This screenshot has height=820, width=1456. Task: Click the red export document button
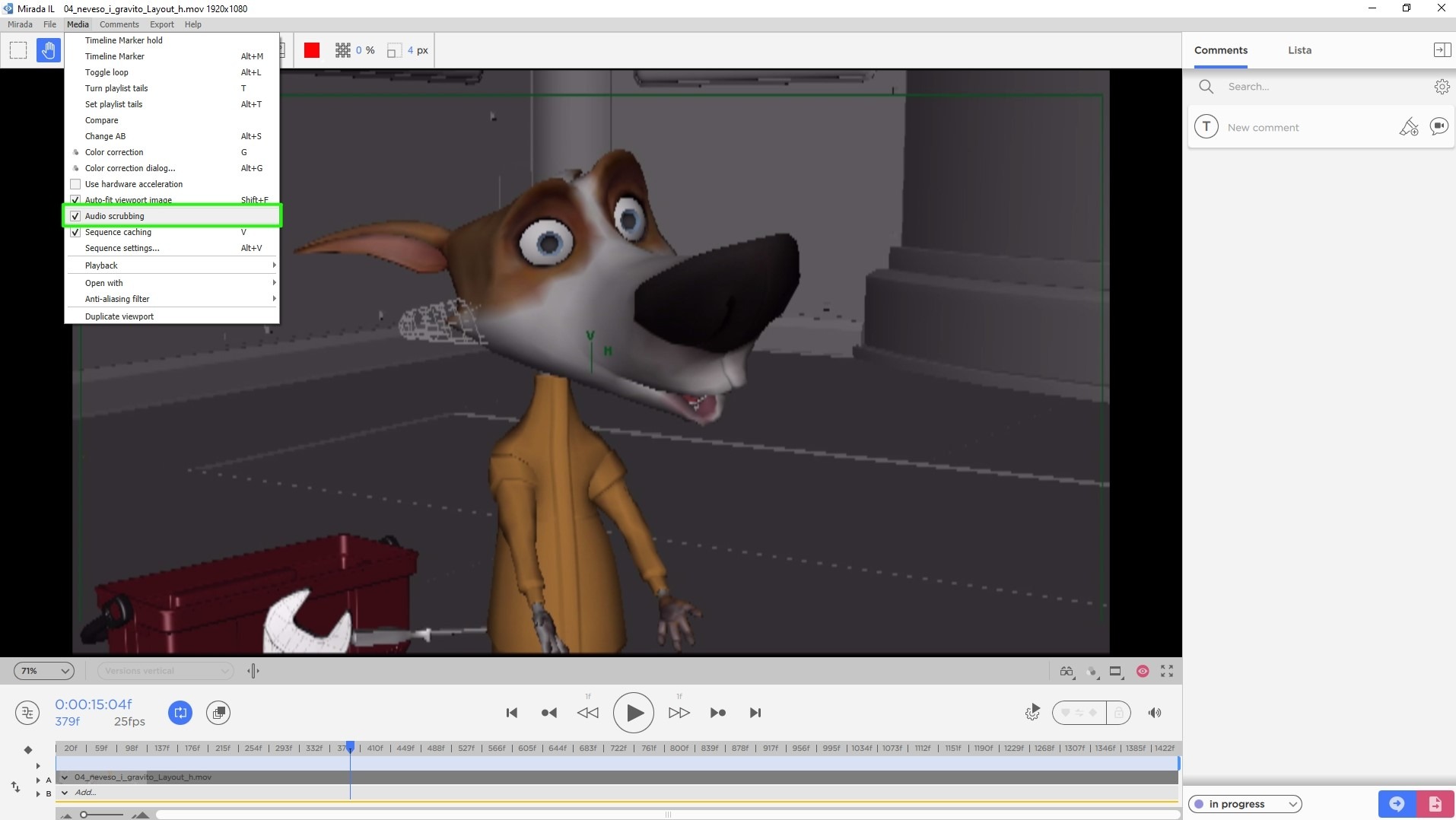click(x=1435, y=804)
